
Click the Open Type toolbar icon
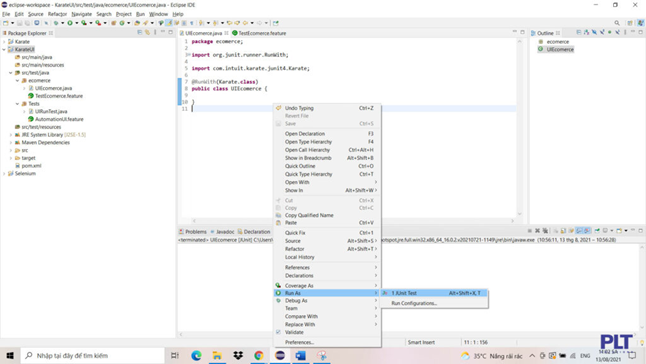click(x=137, y=23)
